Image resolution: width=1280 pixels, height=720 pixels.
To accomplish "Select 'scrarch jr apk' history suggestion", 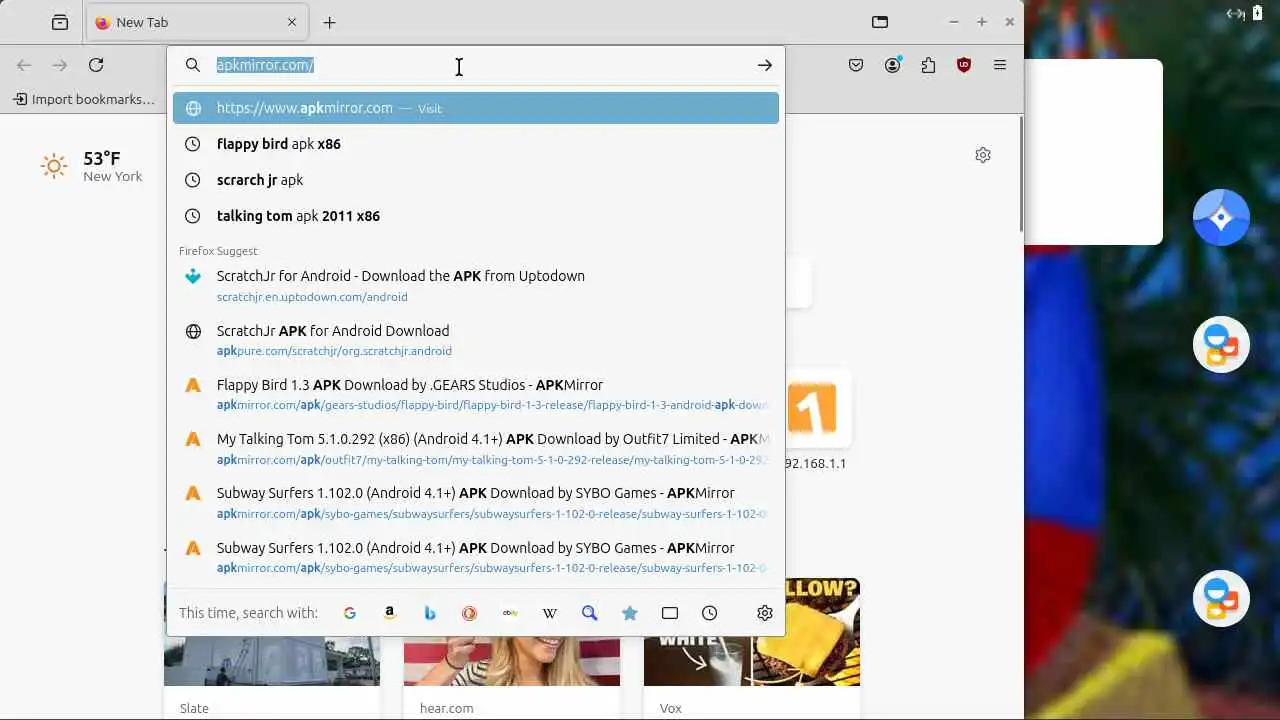I will click(476, 180).
